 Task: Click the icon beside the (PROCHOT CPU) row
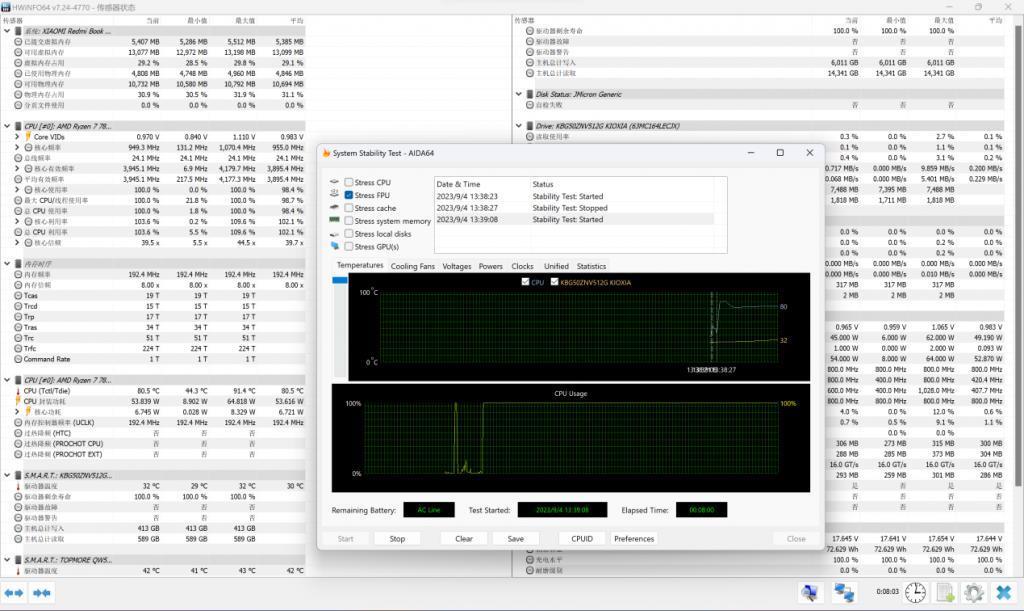tap(18, 443)
